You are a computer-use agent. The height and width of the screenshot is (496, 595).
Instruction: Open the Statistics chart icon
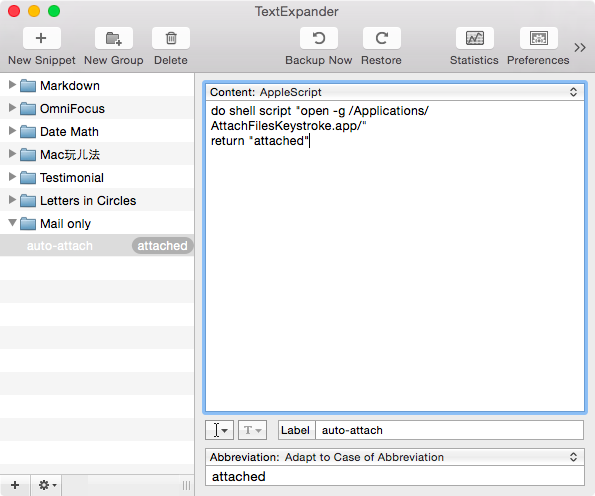click(474, 38)
